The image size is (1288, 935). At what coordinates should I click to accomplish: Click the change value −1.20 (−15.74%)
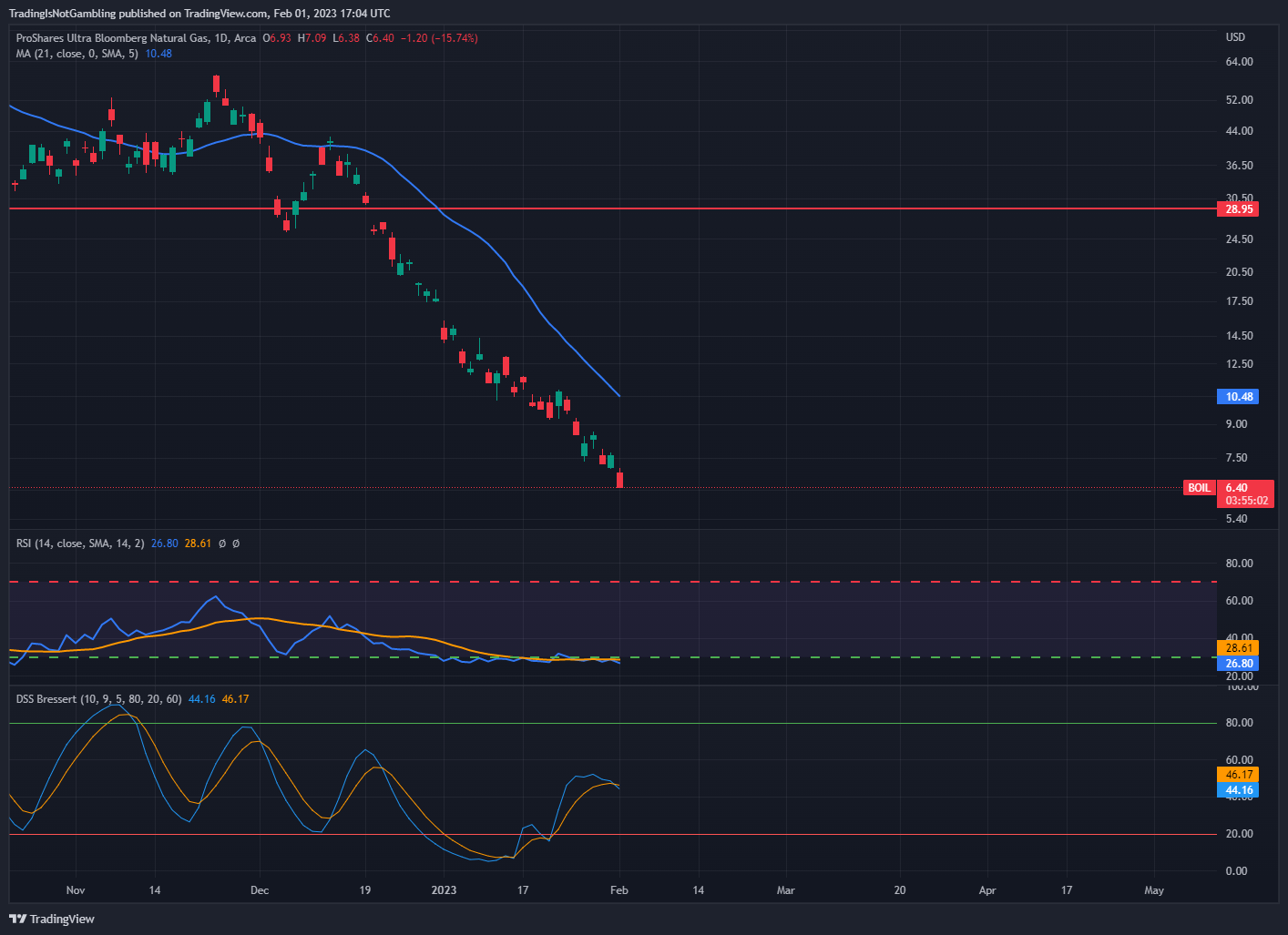(439, 38)
